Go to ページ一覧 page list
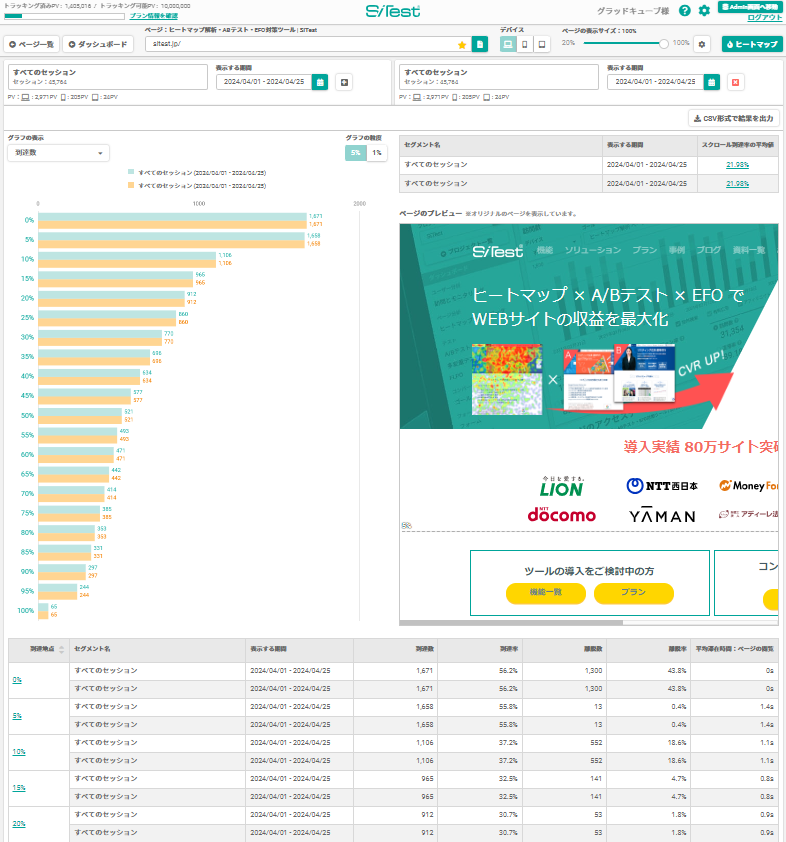 point(32,44)
